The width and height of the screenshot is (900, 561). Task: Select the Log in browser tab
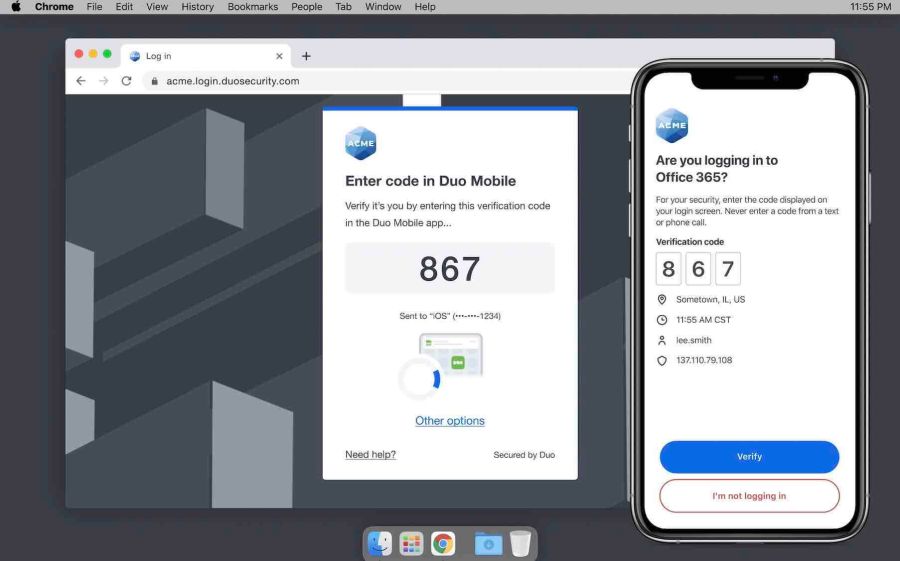click(x=205, y=56)
